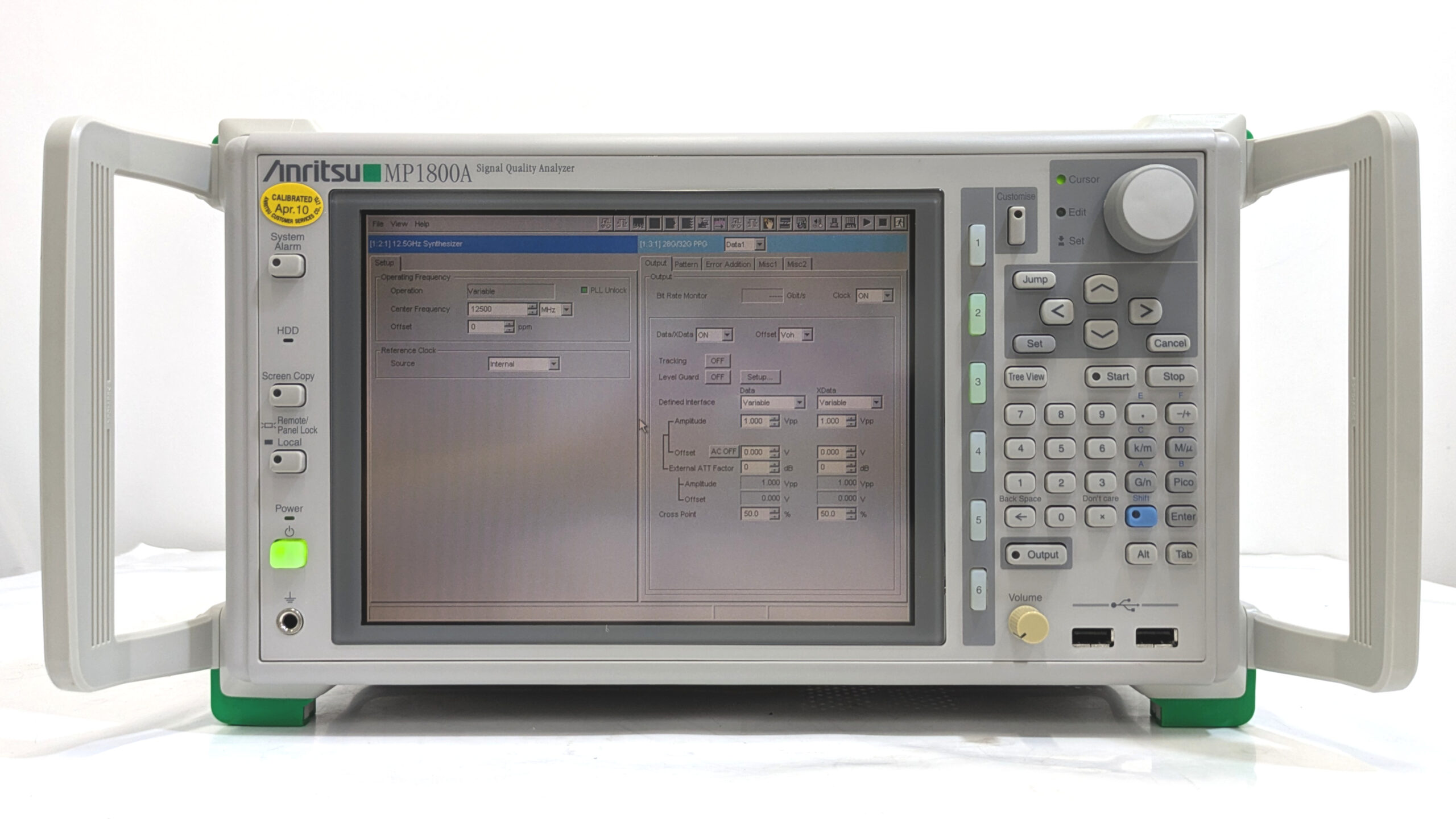Switch to the Misc2 tab
This screenshot has width=1456, height=819.
pos(797,264)
